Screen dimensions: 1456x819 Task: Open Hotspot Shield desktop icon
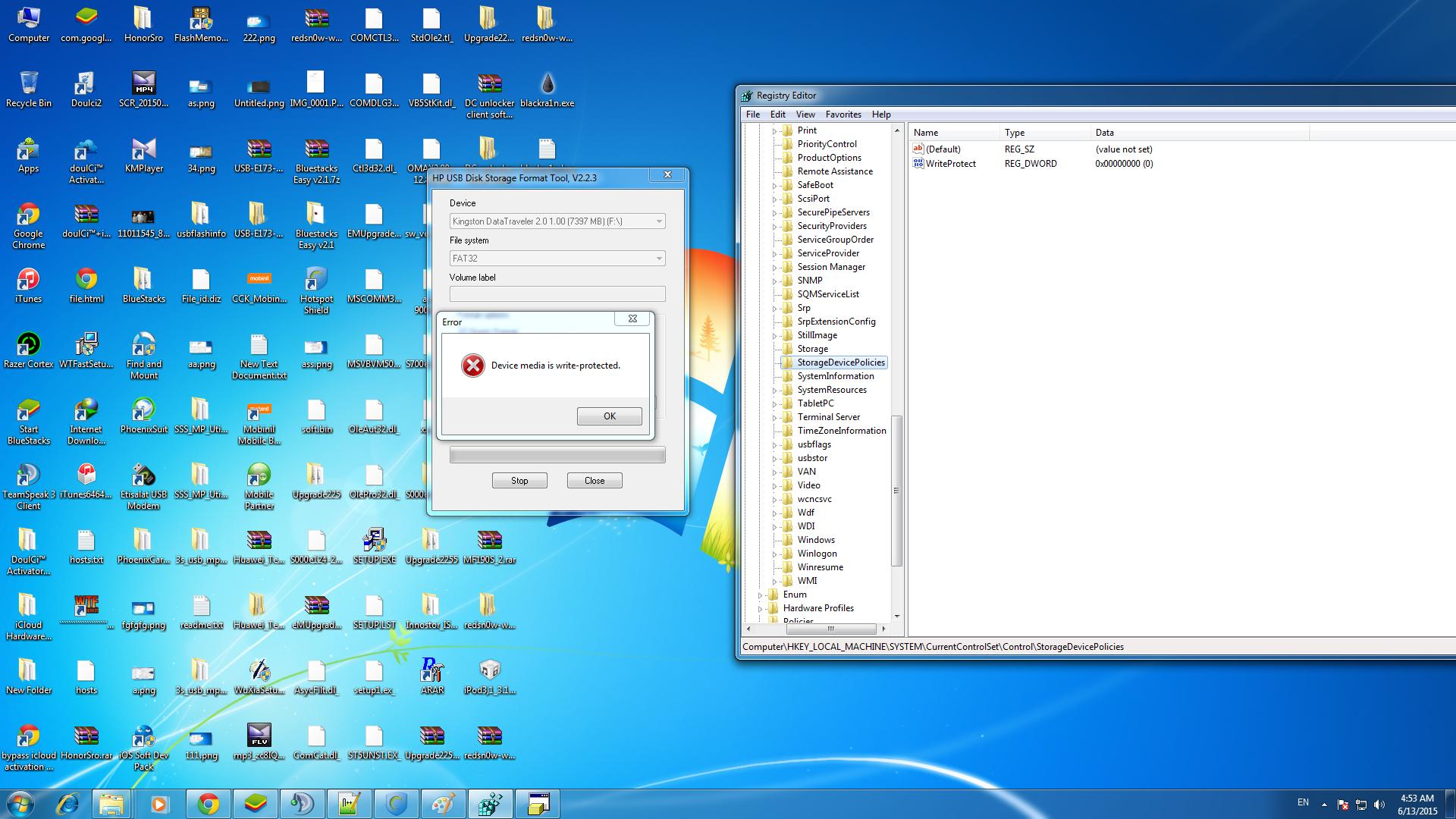point(316,290)
